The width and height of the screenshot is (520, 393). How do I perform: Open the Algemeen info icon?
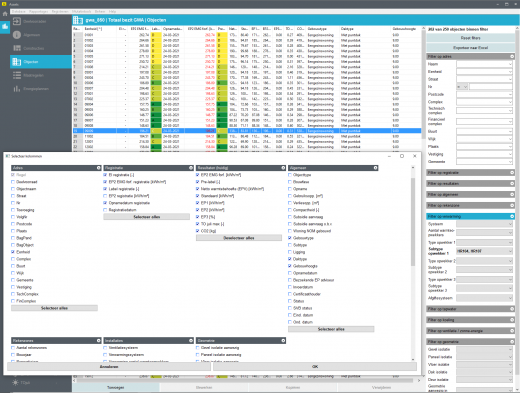tap(17, 35)
